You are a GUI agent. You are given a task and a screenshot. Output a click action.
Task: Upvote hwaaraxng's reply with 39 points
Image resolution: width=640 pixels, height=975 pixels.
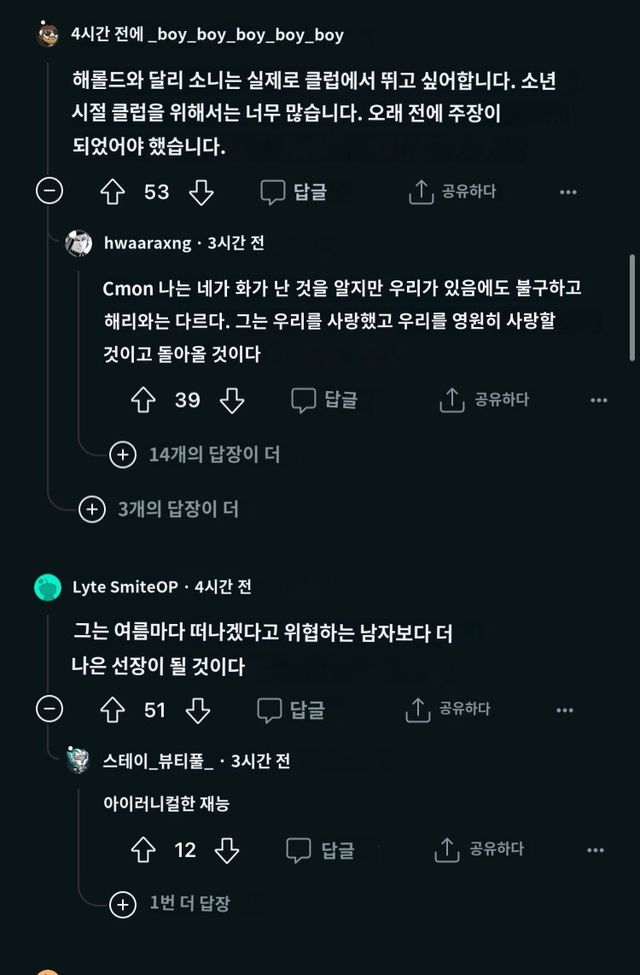[143, 401]
